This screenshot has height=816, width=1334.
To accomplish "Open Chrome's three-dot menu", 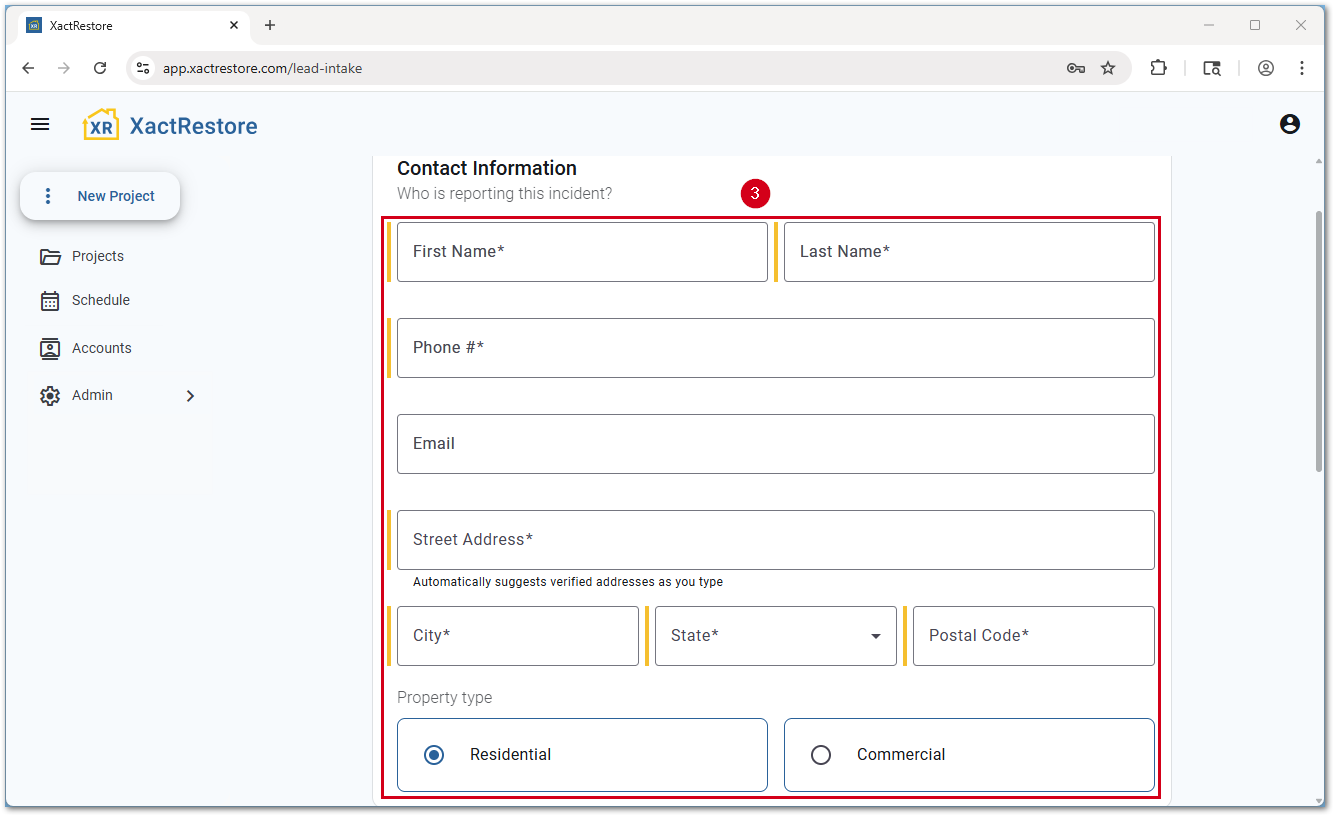I will 1302,68.
